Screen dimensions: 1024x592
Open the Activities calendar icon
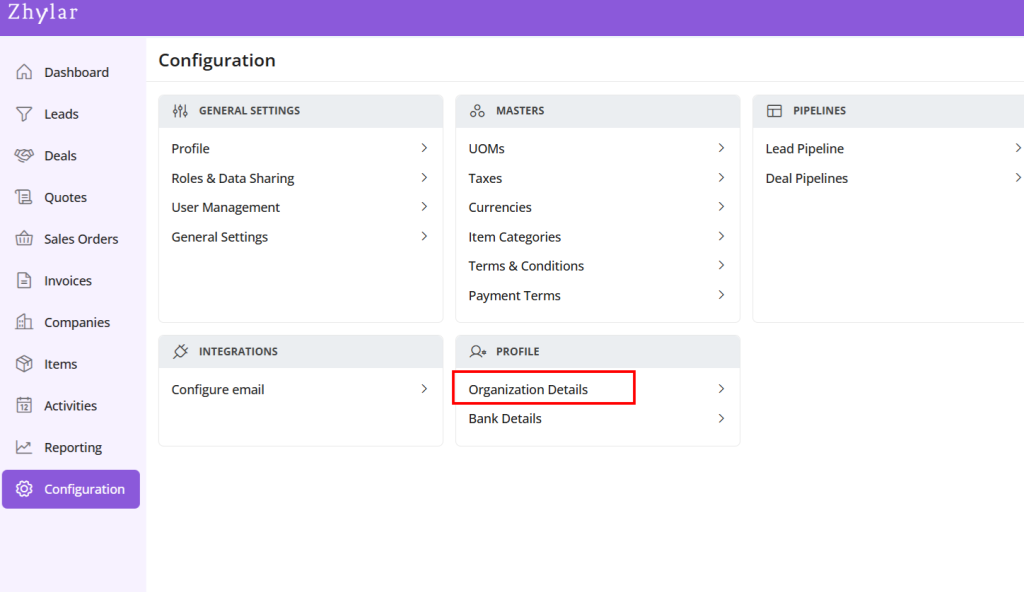tap(24, 406)
